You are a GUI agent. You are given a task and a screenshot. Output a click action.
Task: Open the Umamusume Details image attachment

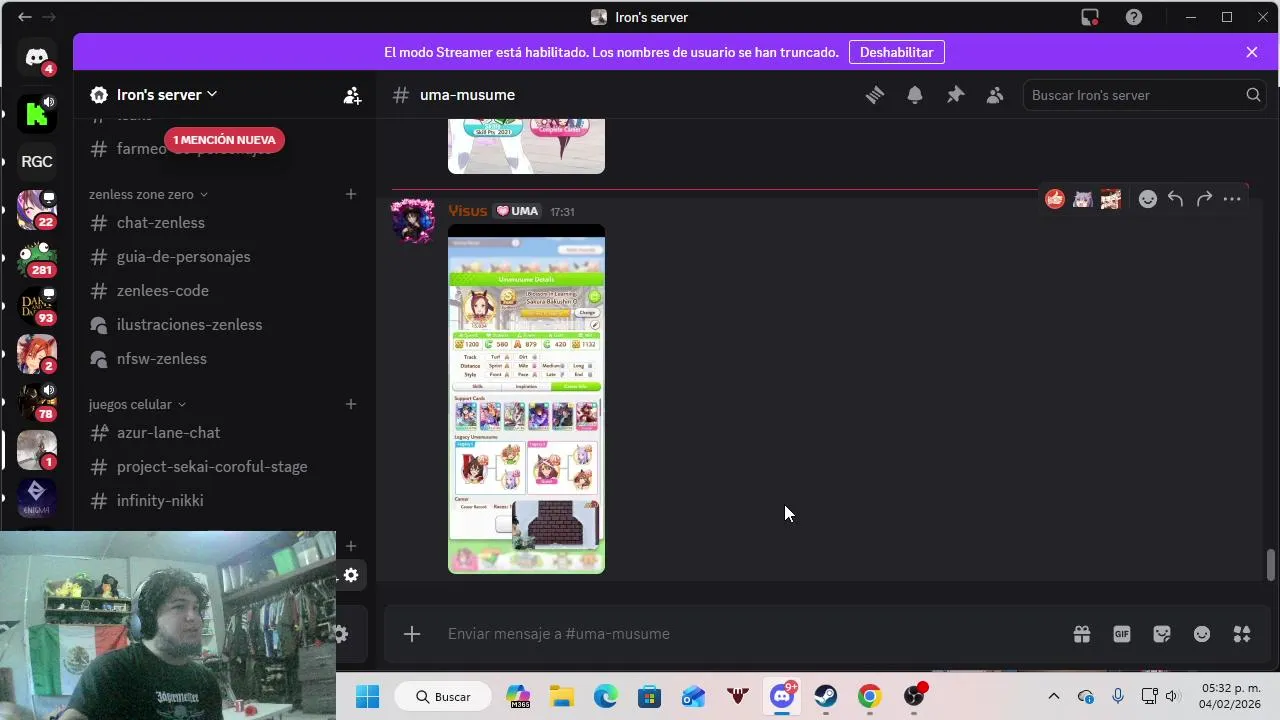click(526, 399)
